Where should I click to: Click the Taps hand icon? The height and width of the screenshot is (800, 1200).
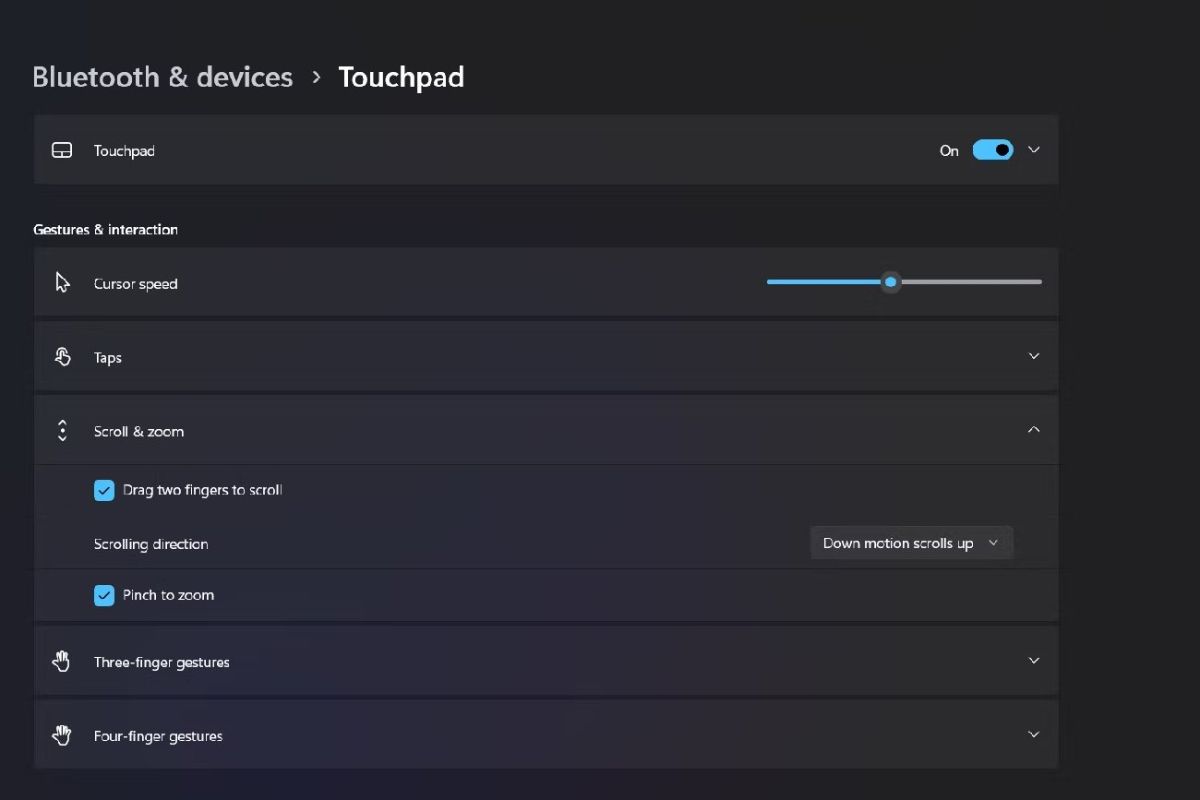tap(62, 357)
